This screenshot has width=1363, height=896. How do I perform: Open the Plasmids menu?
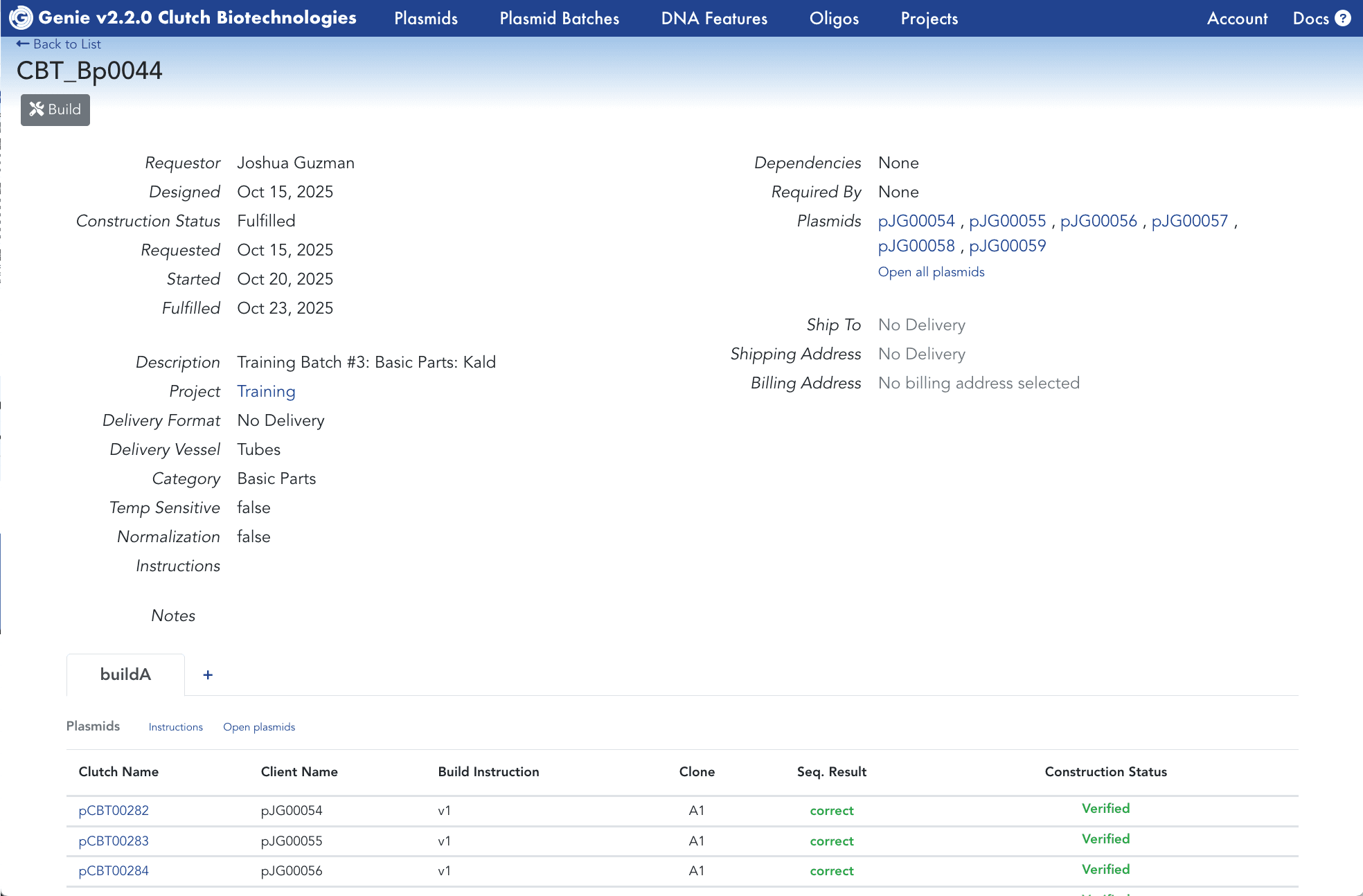coord(426,19)
